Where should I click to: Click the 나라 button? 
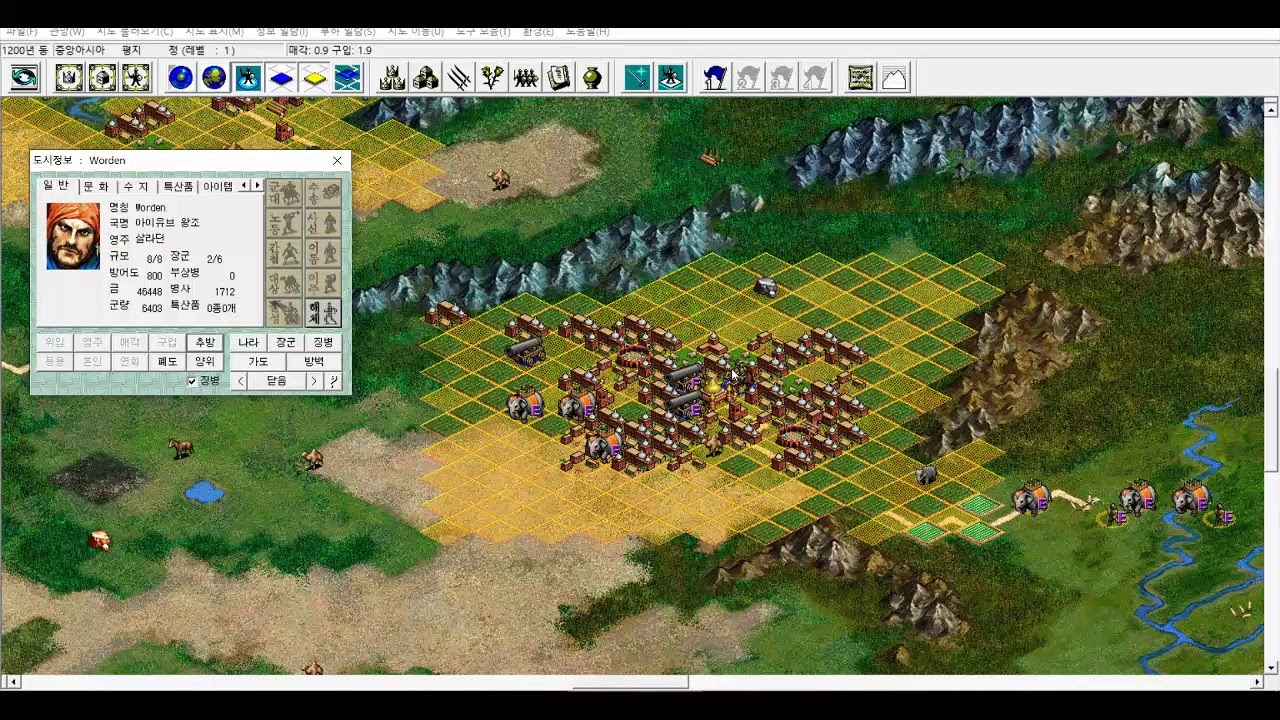coord(248,342)
